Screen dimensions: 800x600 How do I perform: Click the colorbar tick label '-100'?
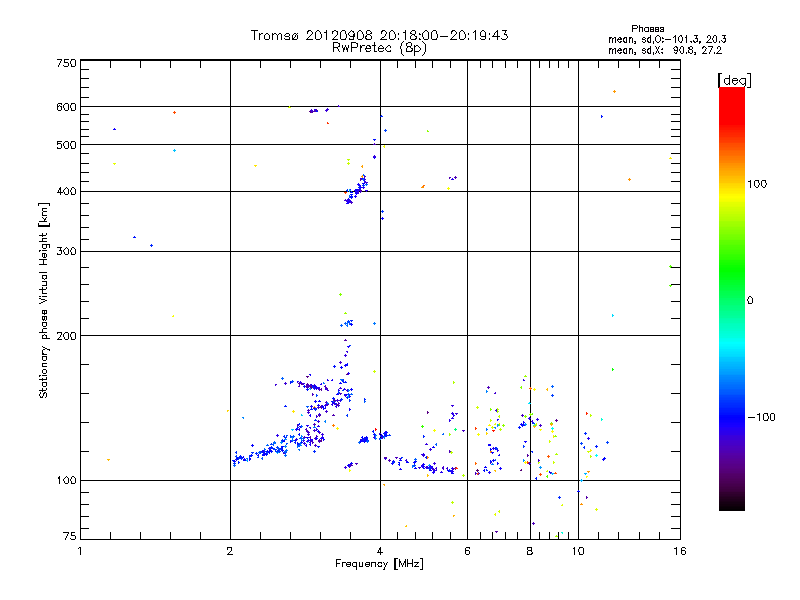coord(761,417)
